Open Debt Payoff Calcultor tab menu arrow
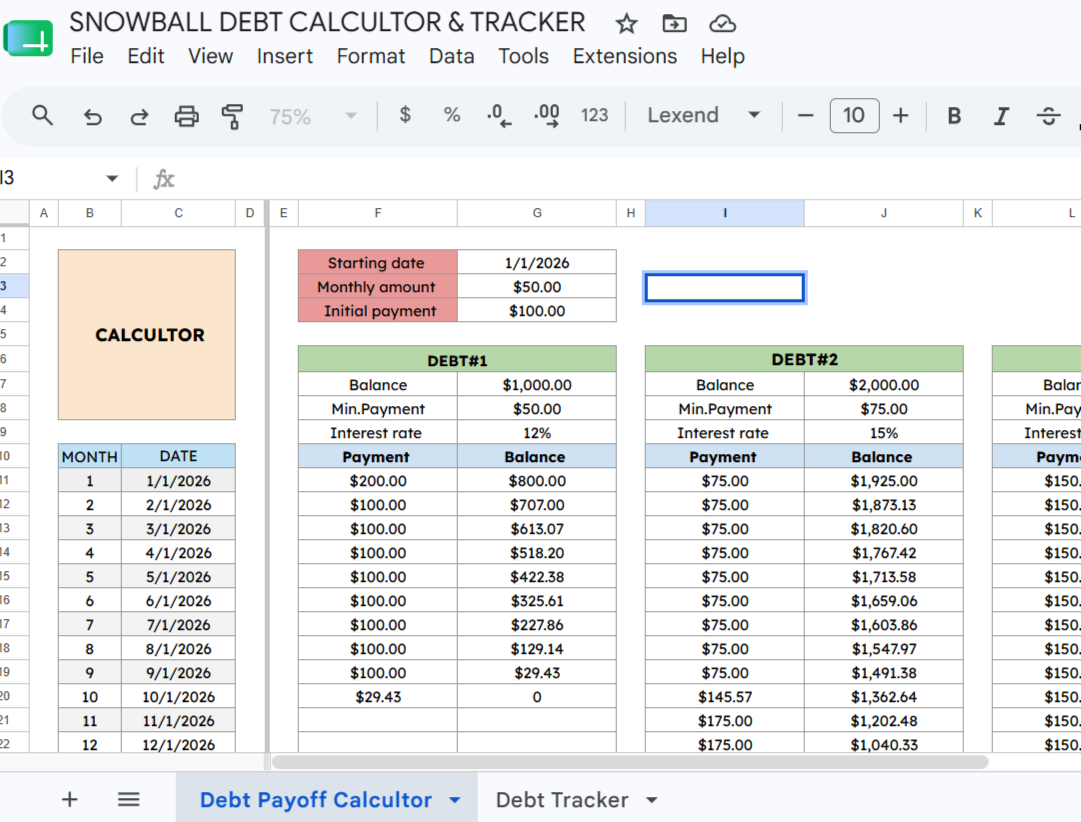 [455, 800]
